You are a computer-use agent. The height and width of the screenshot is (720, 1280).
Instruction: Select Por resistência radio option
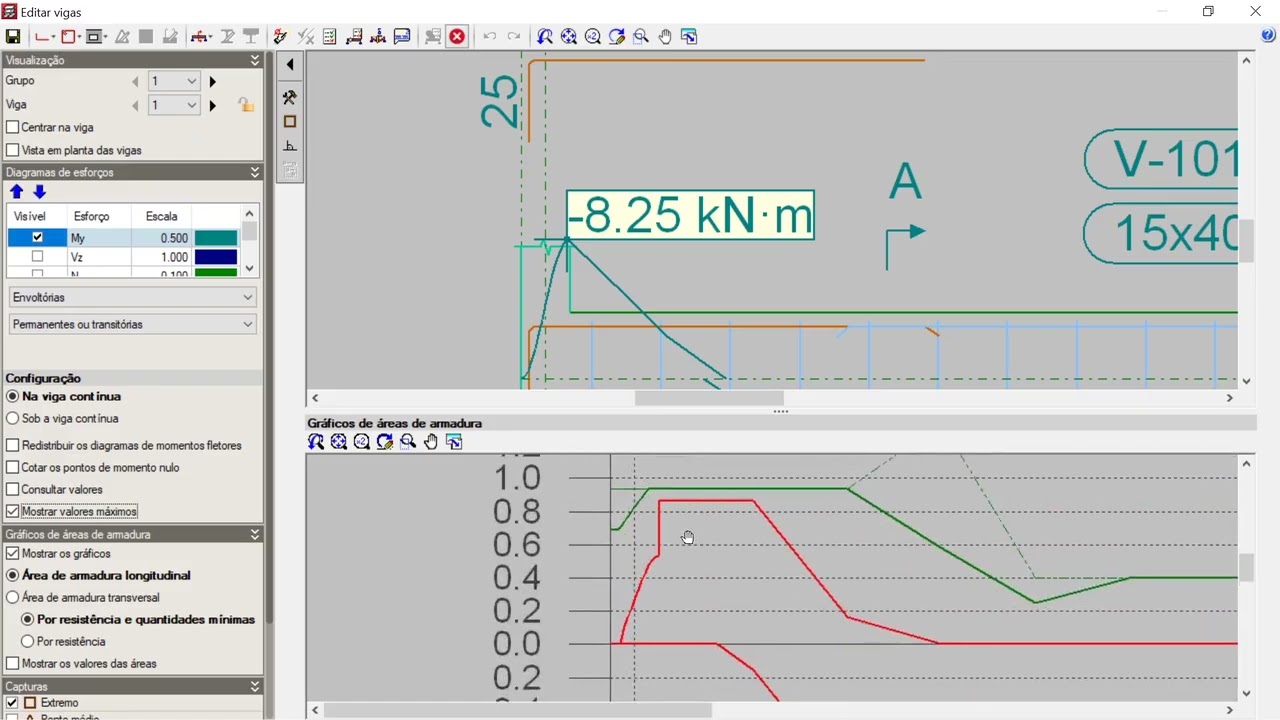click(x=27, y=641)
